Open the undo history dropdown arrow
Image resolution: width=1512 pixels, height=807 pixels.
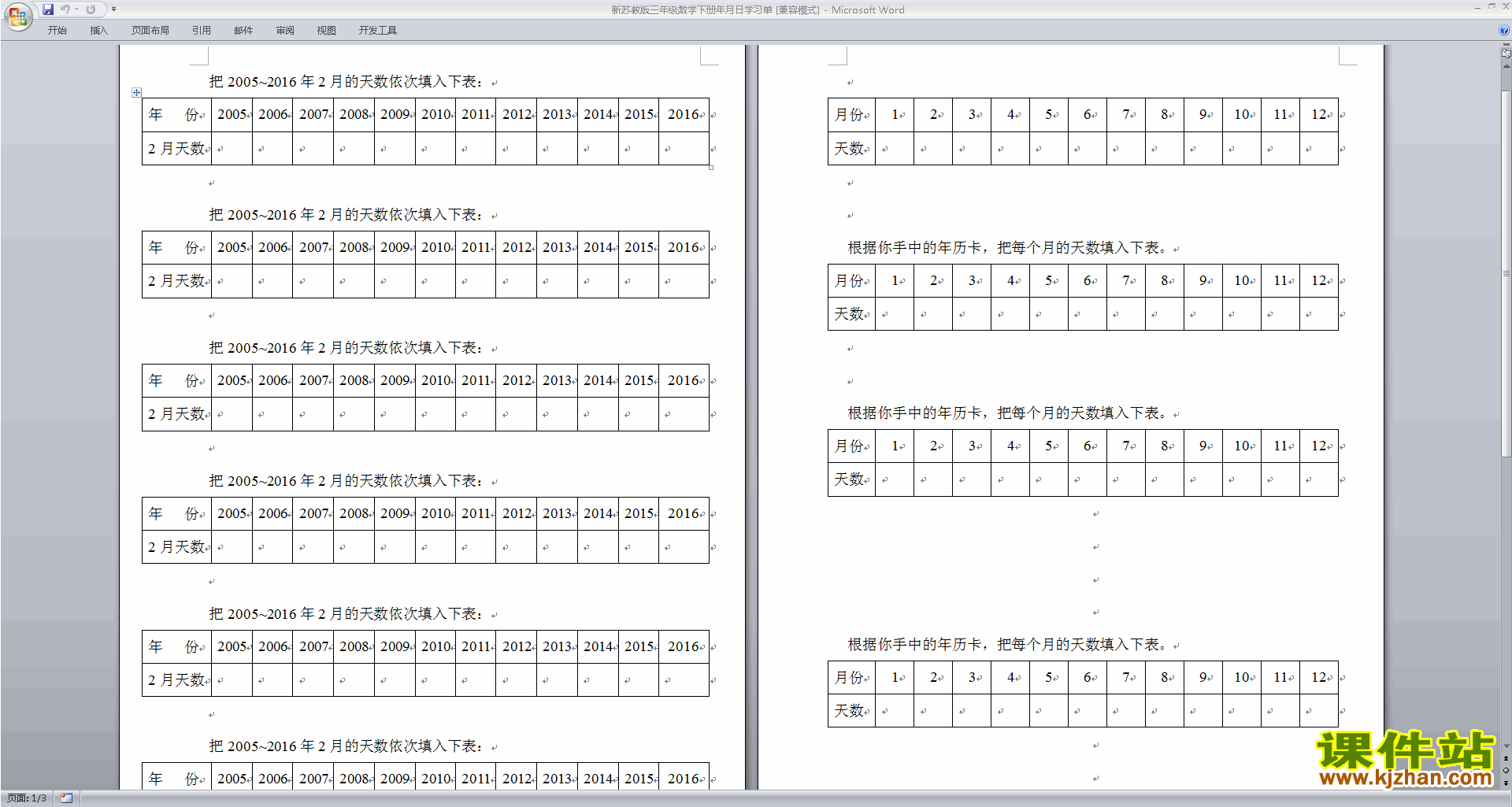click(76, 9)
